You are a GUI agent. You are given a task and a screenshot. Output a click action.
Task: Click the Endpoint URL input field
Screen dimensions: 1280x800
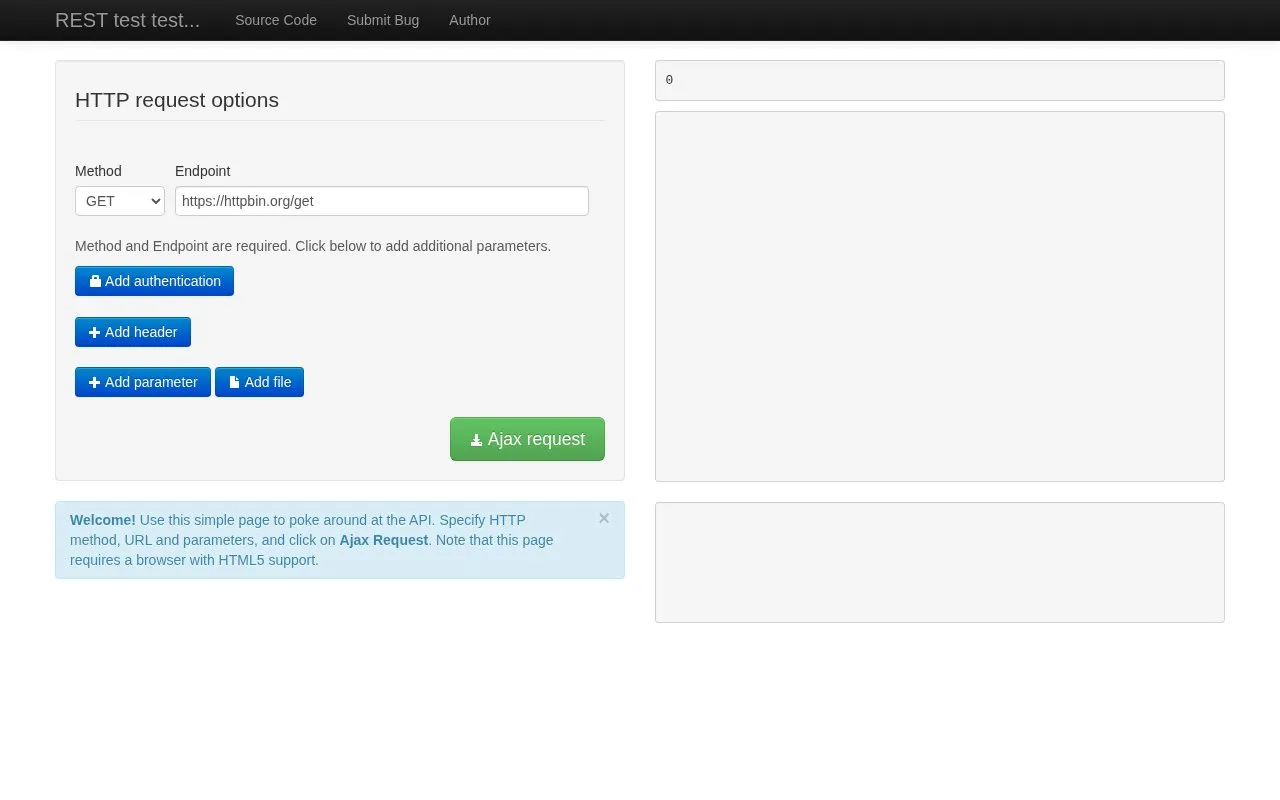click(382, 201)
